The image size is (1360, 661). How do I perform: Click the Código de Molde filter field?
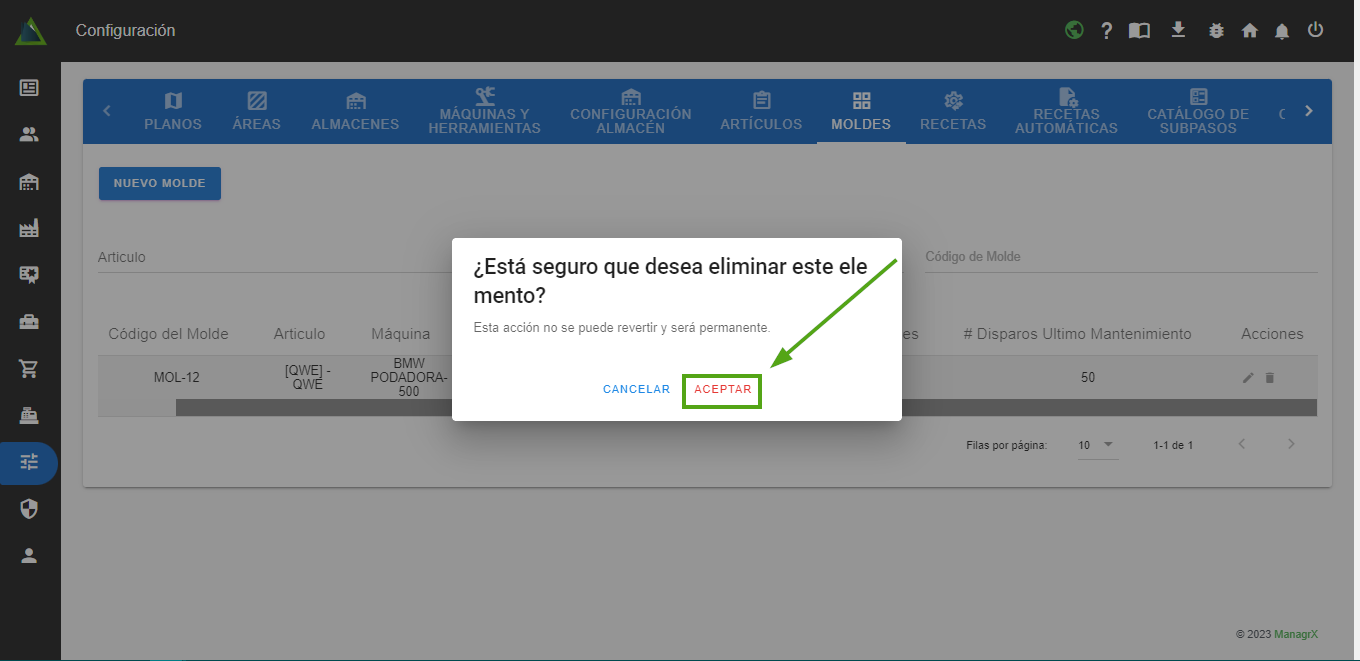point(1120,257)
